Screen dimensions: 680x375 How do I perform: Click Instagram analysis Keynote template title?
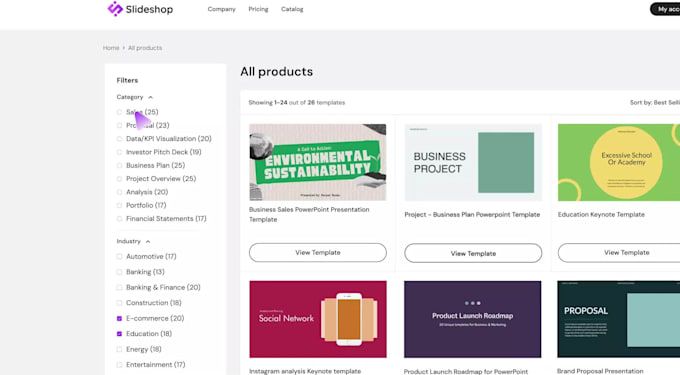(x=305, y=372)
